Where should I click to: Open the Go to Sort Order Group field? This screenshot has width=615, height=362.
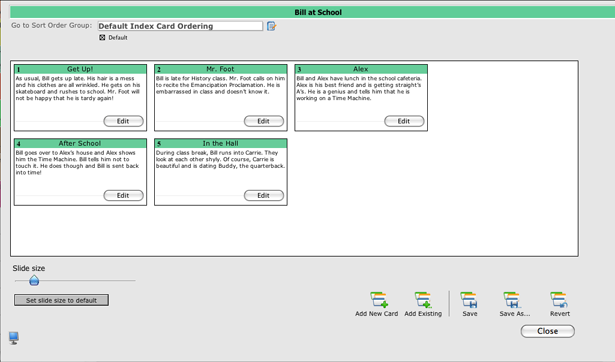(180, 26)
